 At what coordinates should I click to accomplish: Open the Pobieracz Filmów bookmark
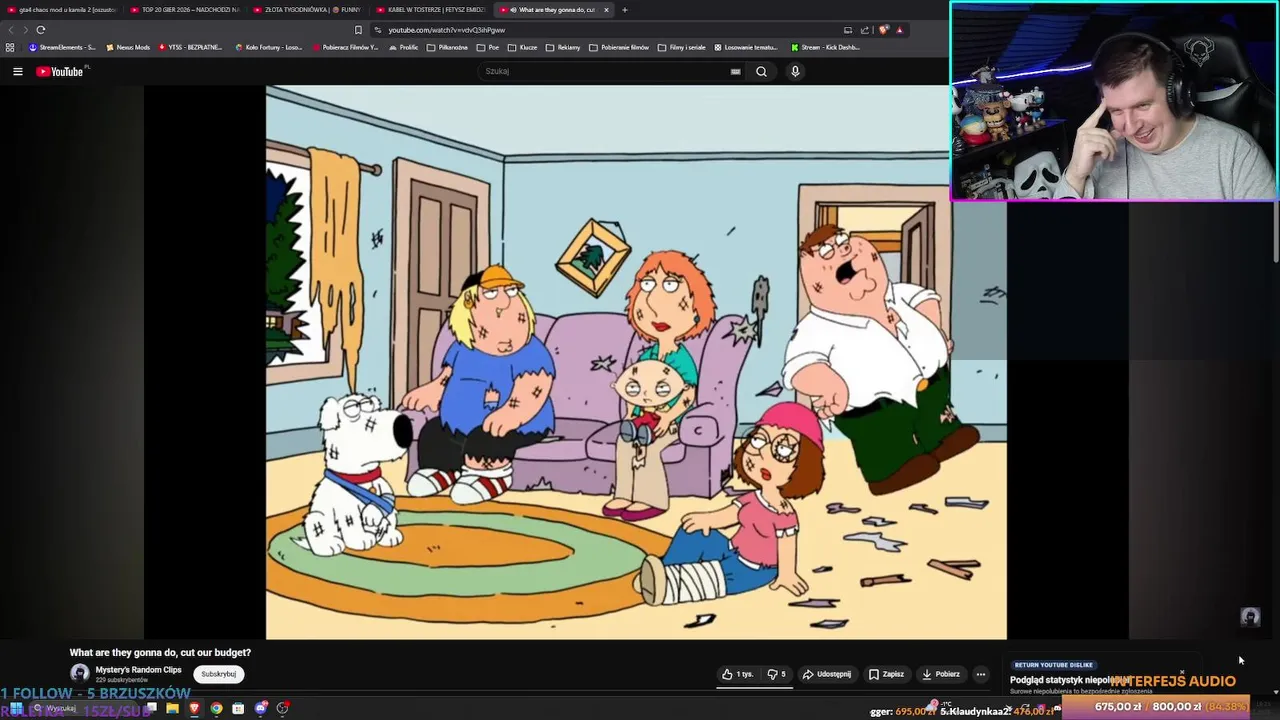tap(346, 47)
